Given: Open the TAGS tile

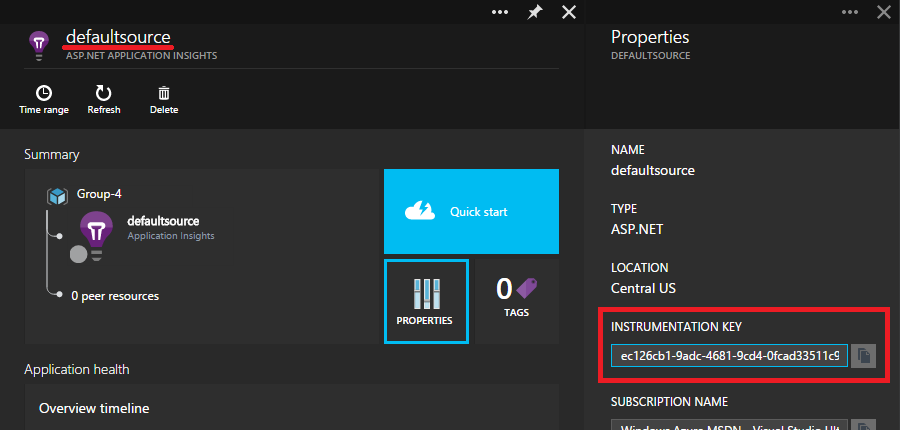Looking at the screenshot, I should (x=517, y=301).
